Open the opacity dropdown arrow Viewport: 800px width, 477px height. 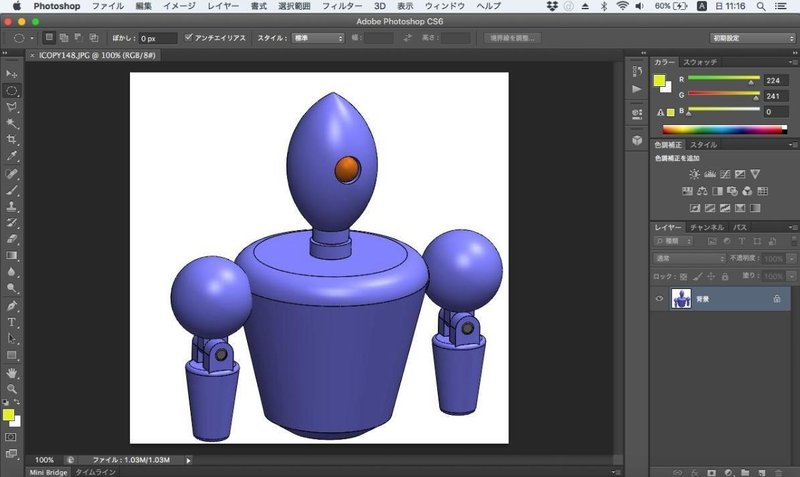pyautogui.click(x=791, y=259)
